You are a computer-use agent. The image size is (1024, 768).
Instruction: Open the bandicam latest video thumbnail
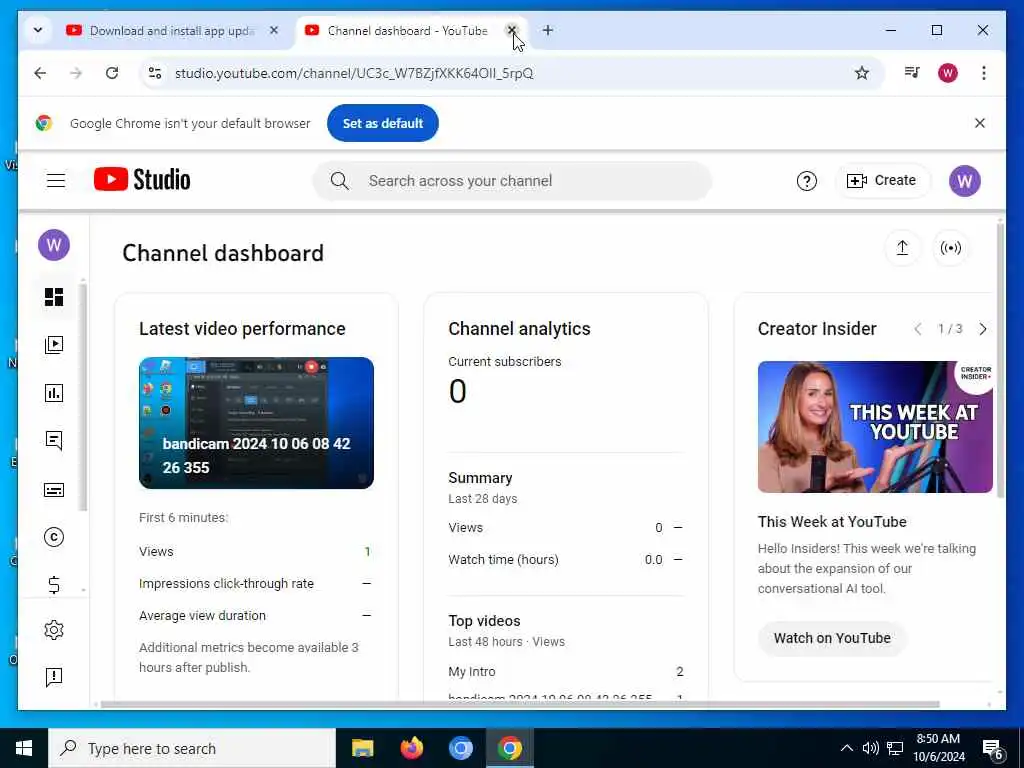tap(256, 423)
